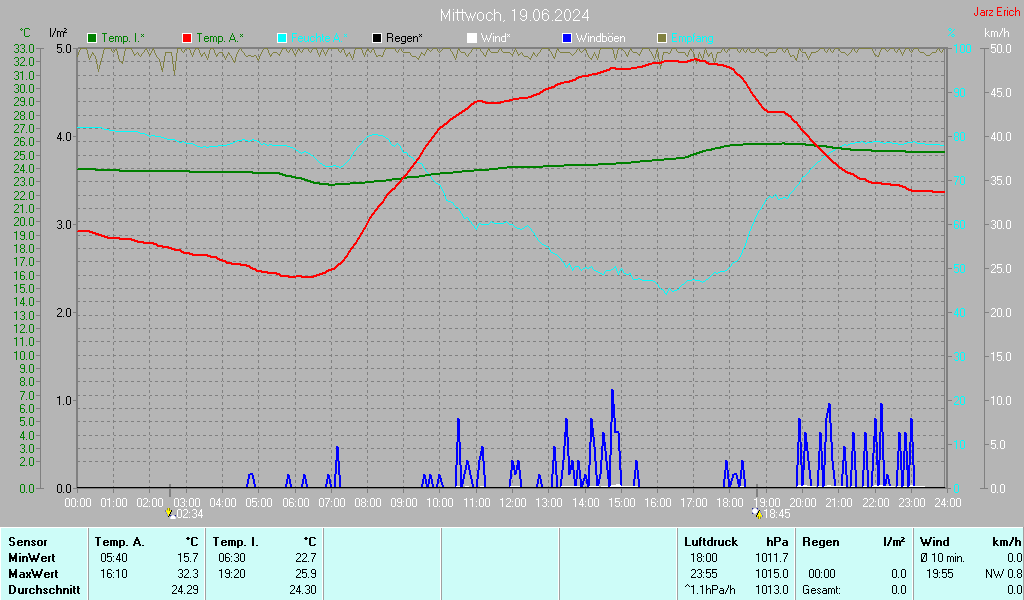Click the '°C' unit label above the temperature axis
Screen dimensions: 1024x600
(24, 33)
